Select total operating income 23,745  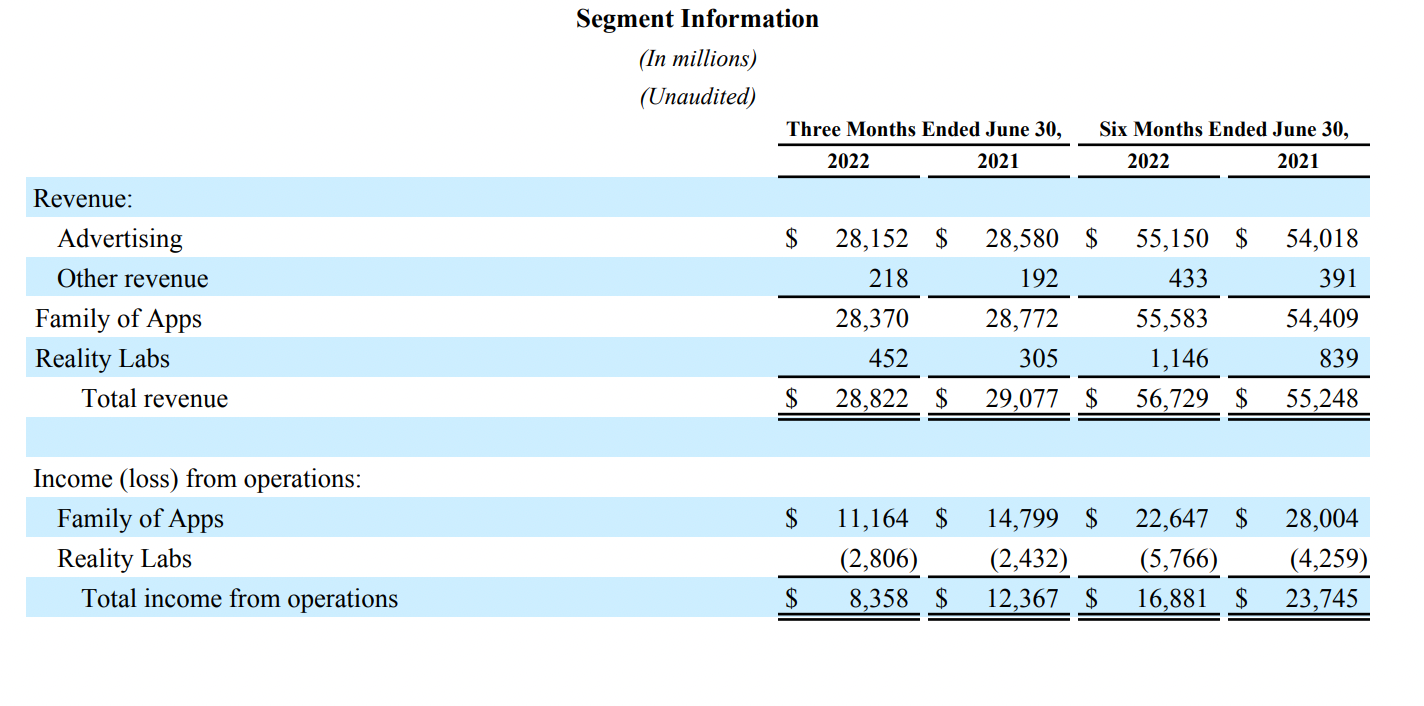point(1322,599)
